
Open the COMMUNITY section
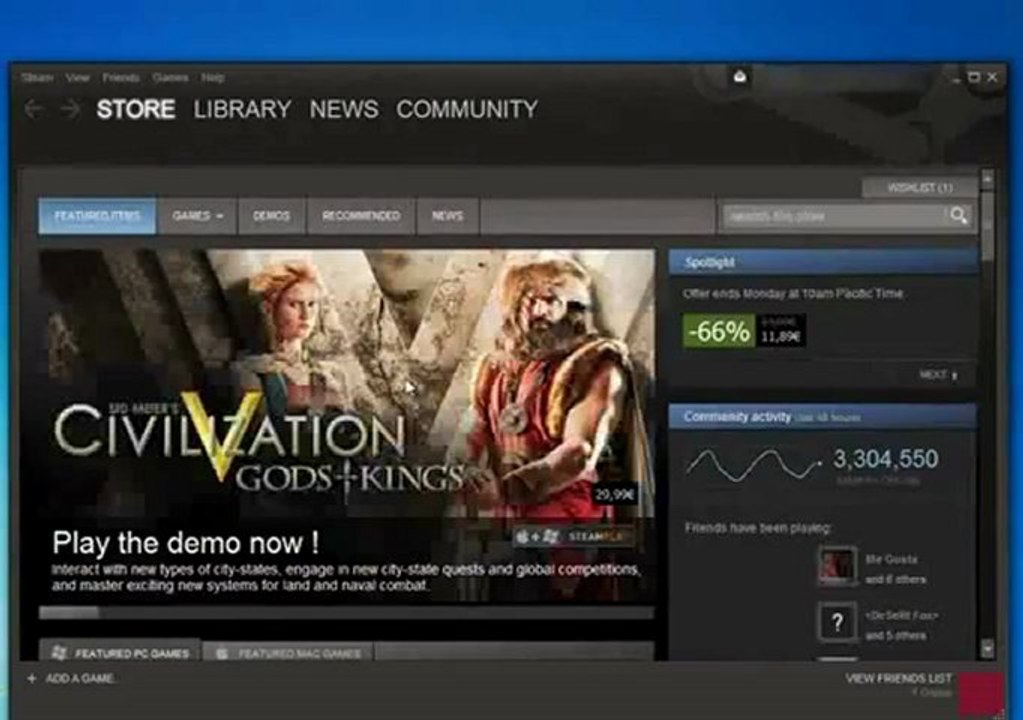click(467, 109)
